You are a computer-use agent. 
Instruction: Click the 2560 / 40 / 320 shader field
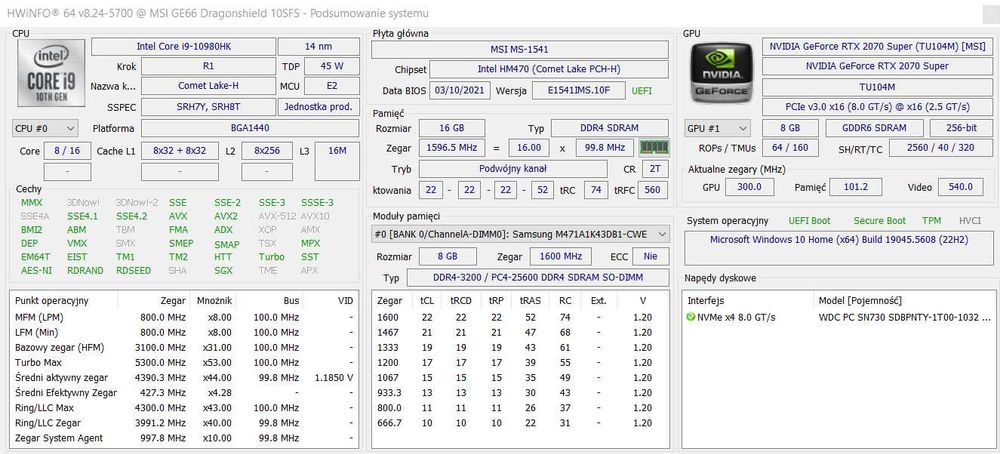[941, 148]
